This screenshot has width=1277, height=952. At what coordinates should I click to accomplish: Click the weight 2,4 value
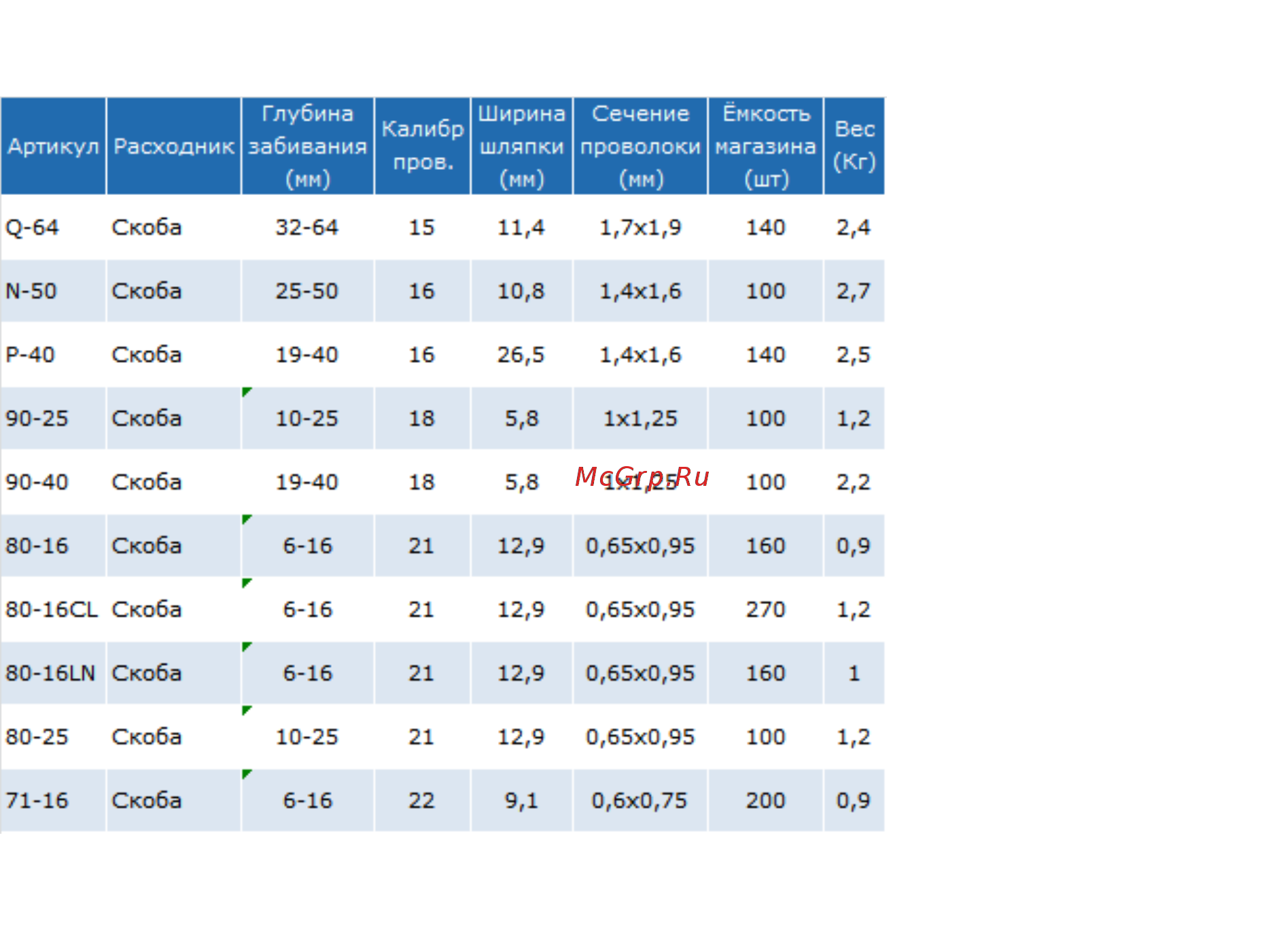coord(854,227)
